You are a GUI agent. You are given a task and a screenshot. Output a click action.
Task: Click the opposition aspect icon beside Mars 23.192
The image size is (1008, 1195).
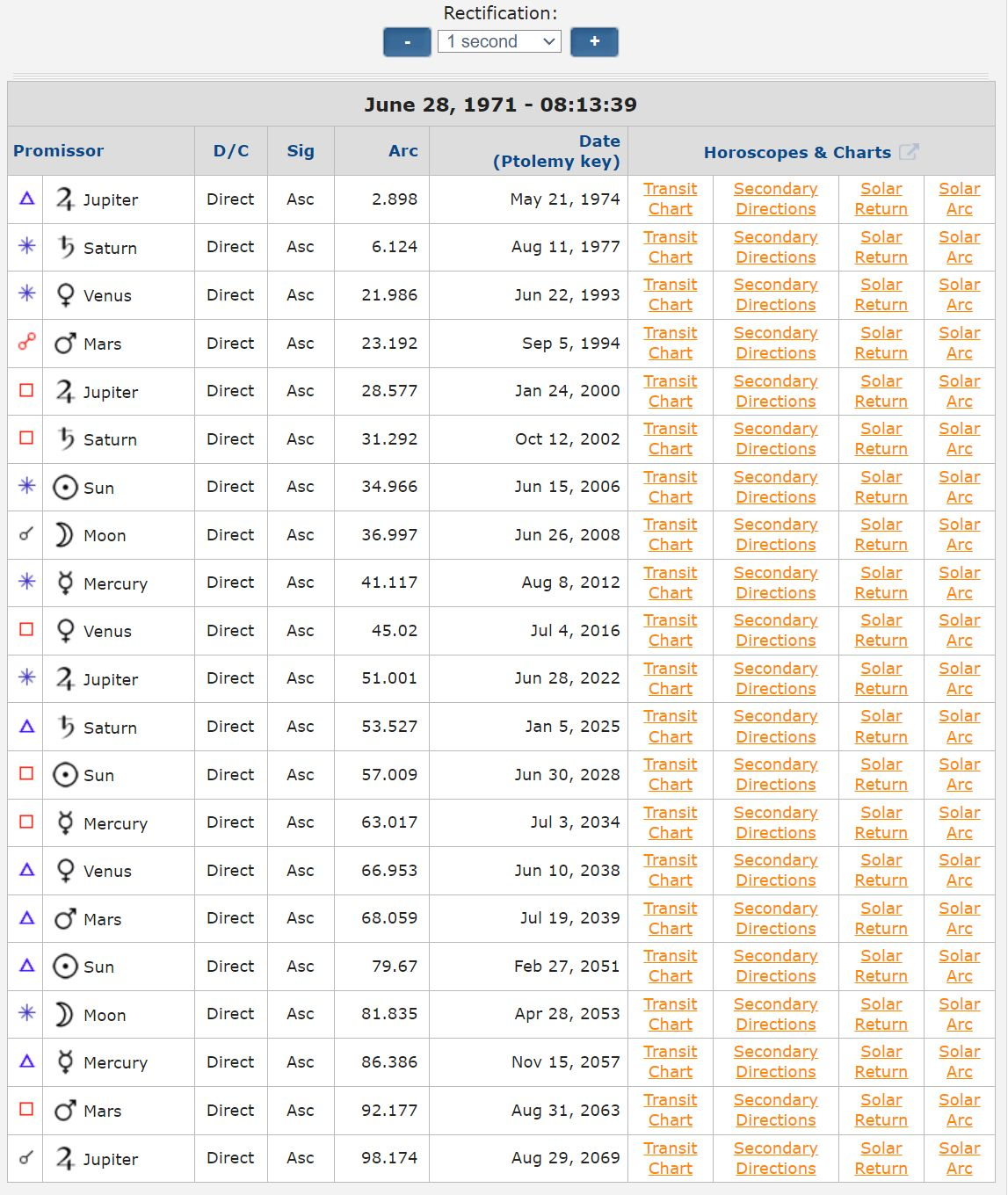pyautogui.click(x=26, y=343)
